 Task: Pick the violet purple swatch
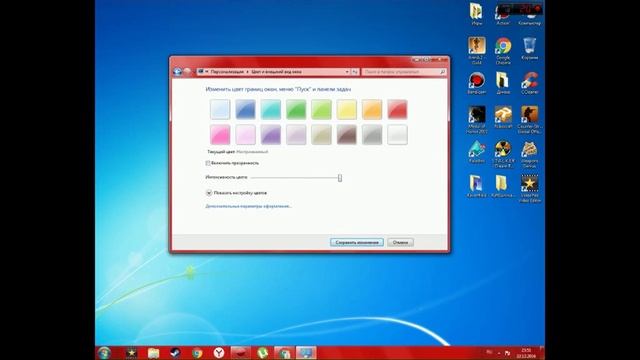click(271, 135)
